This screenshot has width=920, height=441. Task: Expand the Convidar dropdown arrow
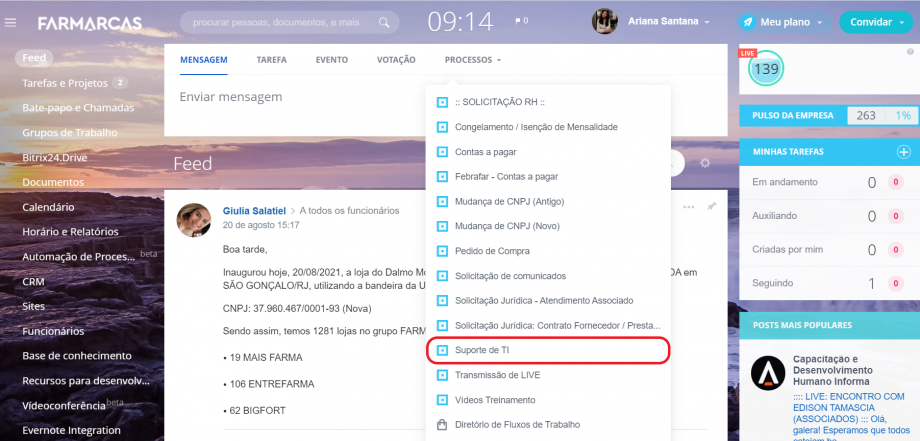click(x=900, y=21)
